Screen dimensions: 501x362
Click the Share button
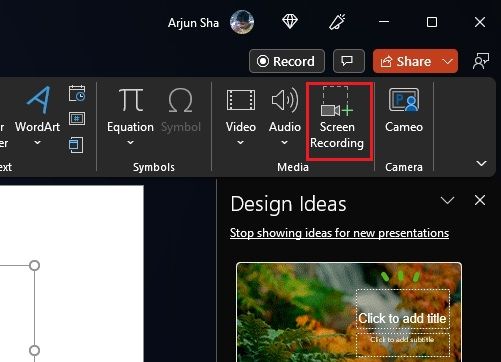(406, 61)
